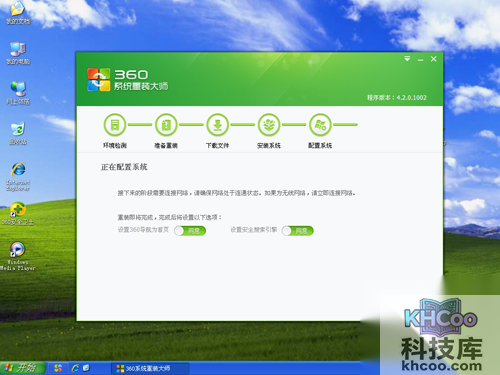
Task: Click show desktop quick launch icon
Action: point(86,368)
